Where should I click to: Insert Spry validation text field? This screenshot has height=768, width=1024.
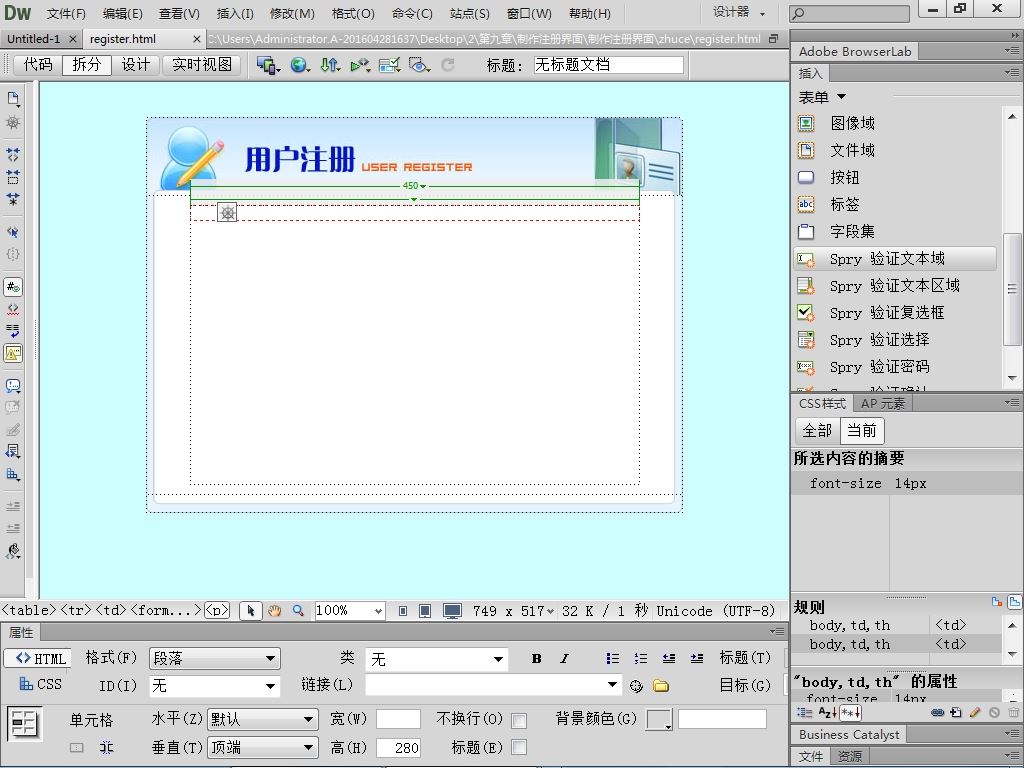tap(895, 259)
